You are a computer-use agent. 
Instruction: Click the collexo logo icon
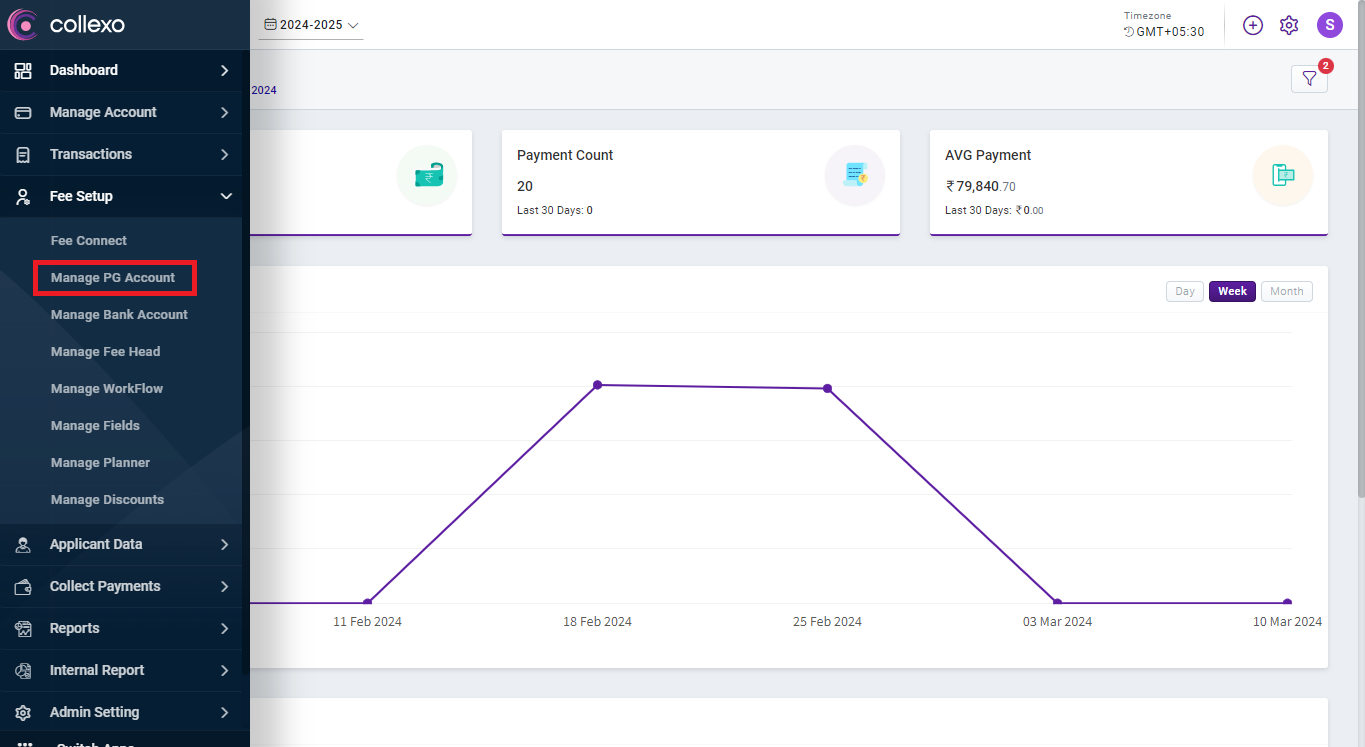click(x=23, y=25)
